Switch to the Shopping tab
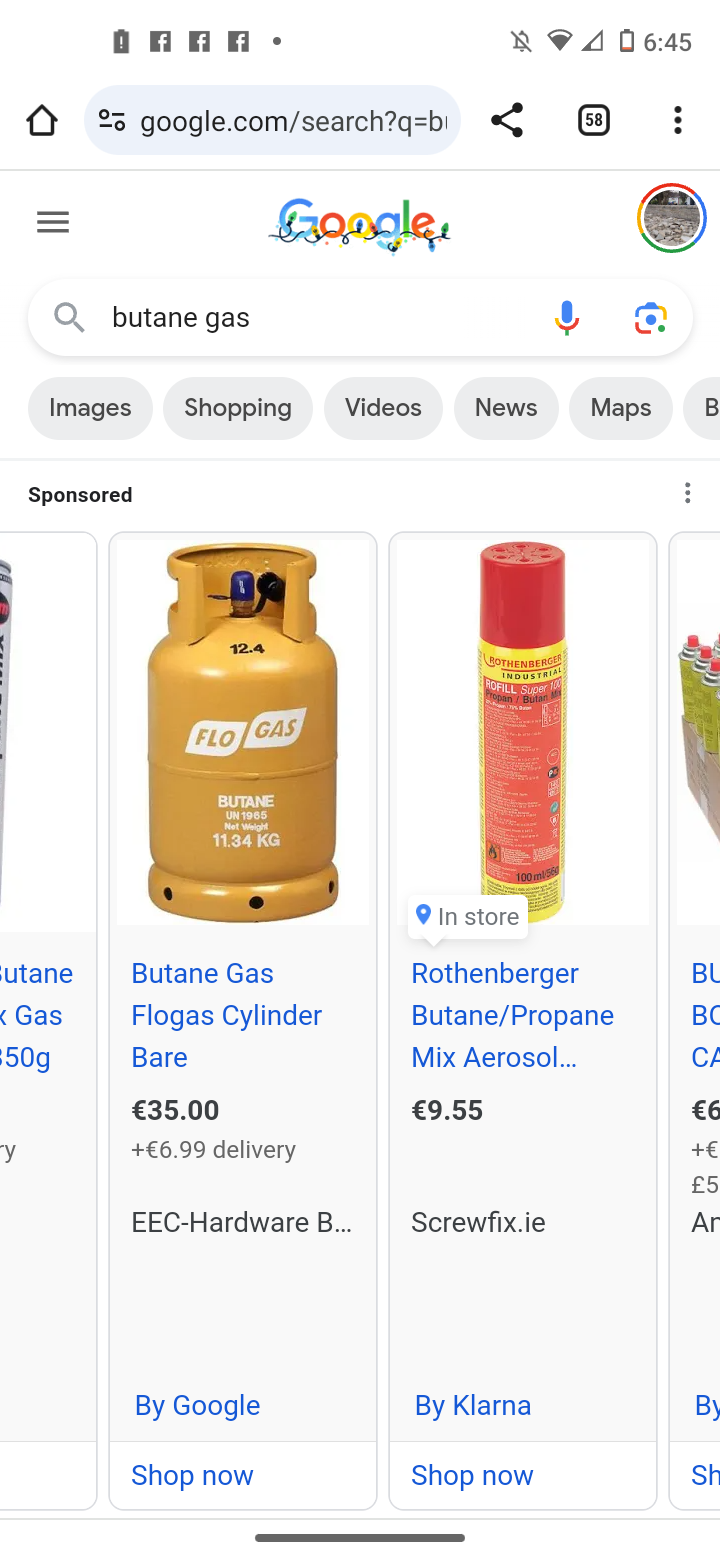720x1560 pixels. (237, 408)
